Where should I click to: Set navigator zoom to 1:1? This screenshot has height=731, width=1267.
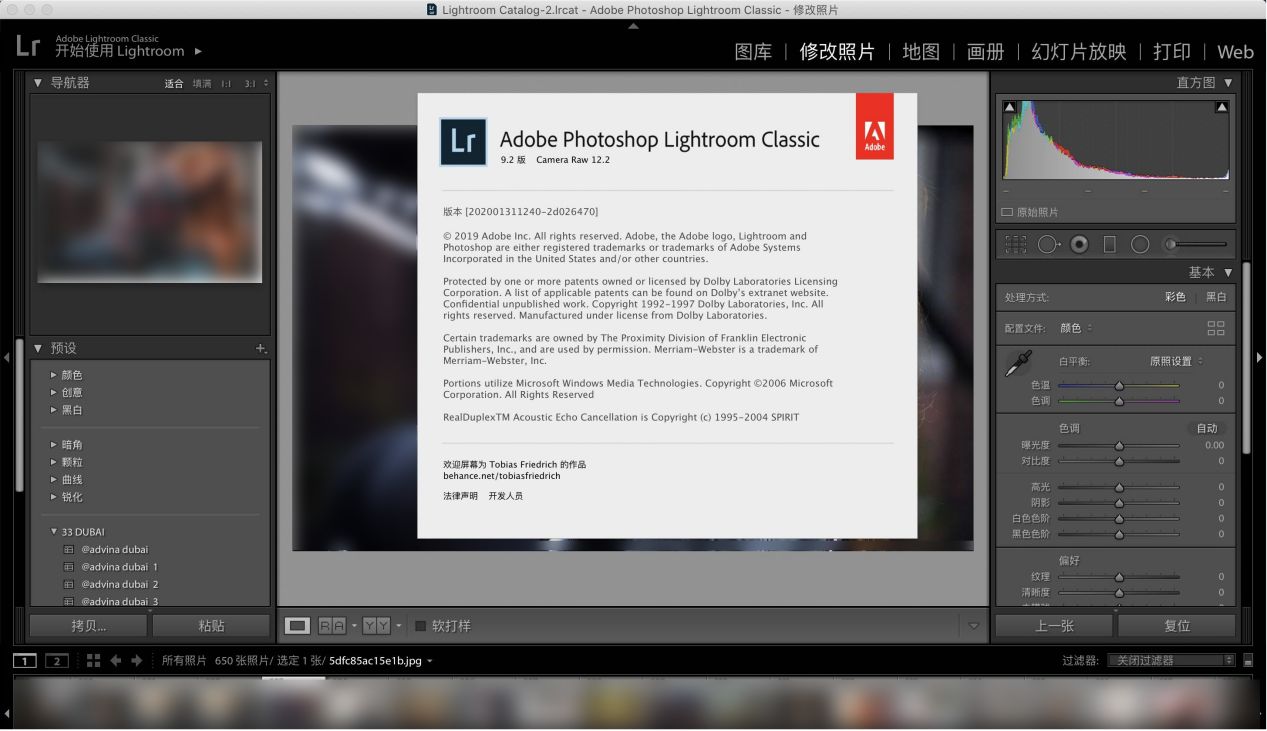[226, 84]
